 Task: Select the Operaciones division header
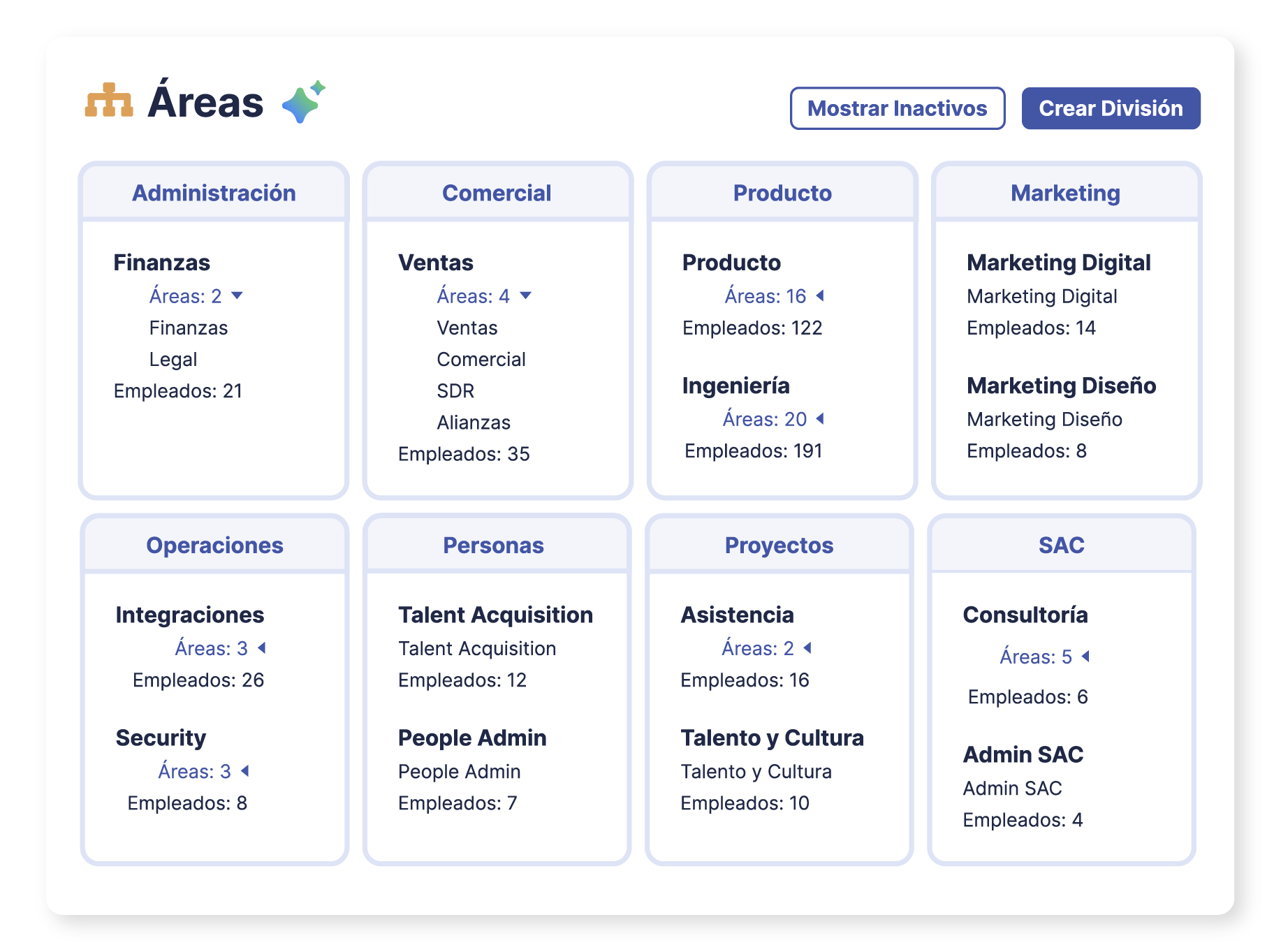[x=214, y=545]
